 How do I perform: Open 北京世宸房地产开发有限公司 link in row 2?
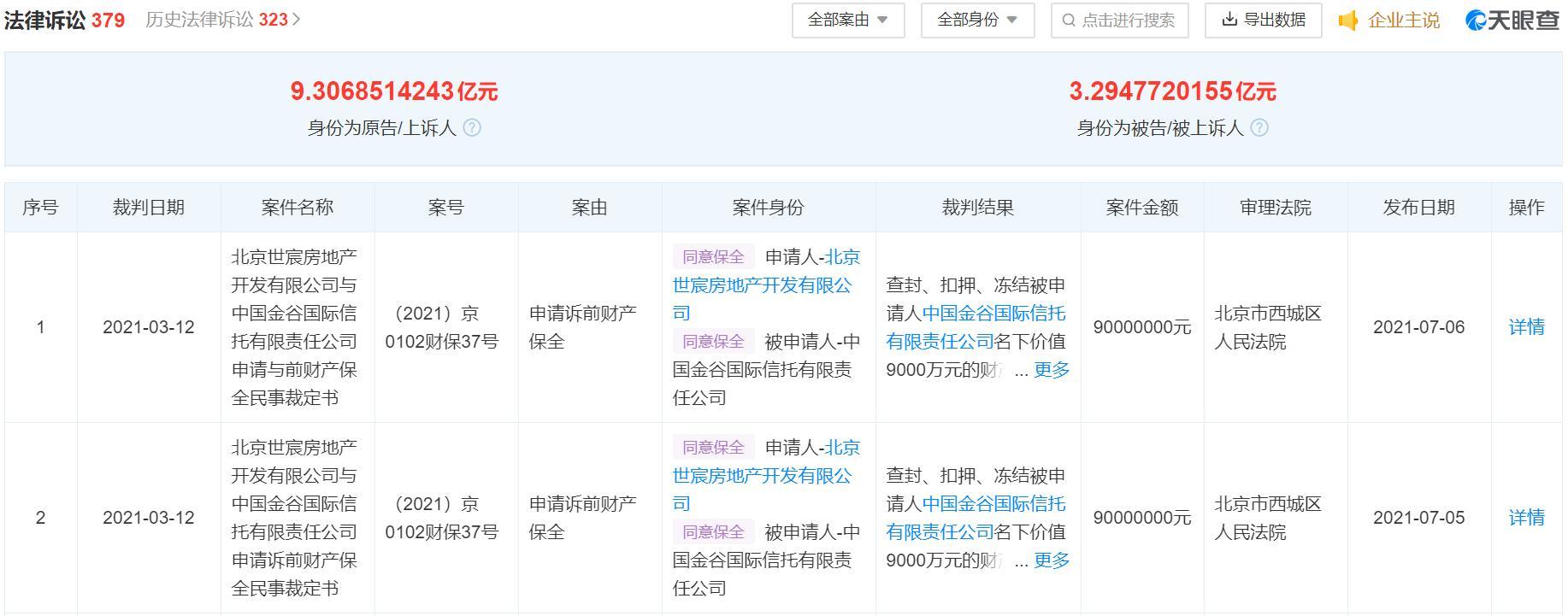tap(766, 476)
